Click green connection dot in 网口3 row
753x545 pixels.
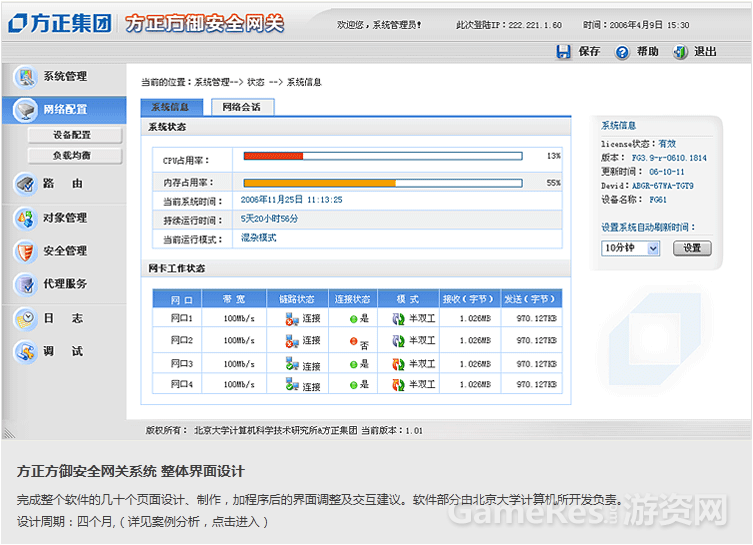[353, 364]
